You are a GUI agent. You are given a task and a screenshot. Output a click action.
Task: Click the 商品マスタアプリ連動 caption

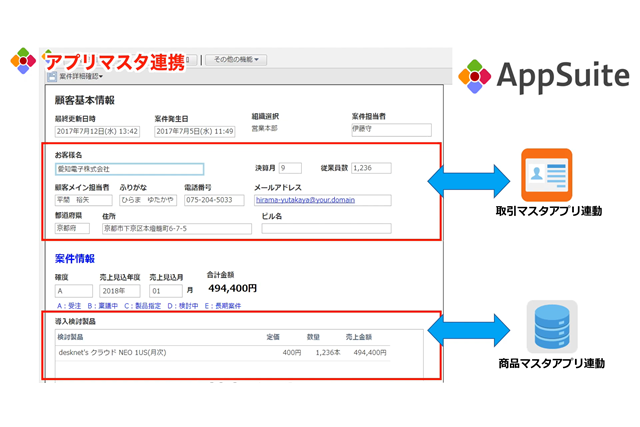point(551,363)
